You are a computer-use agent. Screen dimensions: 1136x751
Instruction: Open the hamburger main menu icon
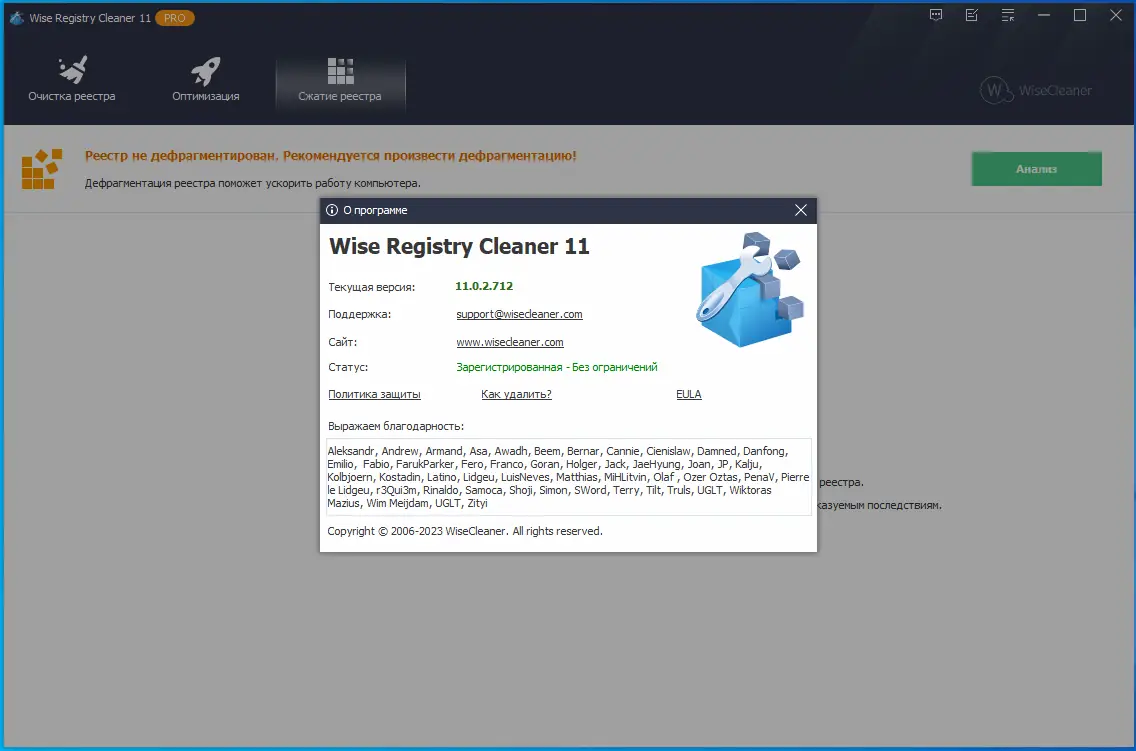(x=1007, y=15)
